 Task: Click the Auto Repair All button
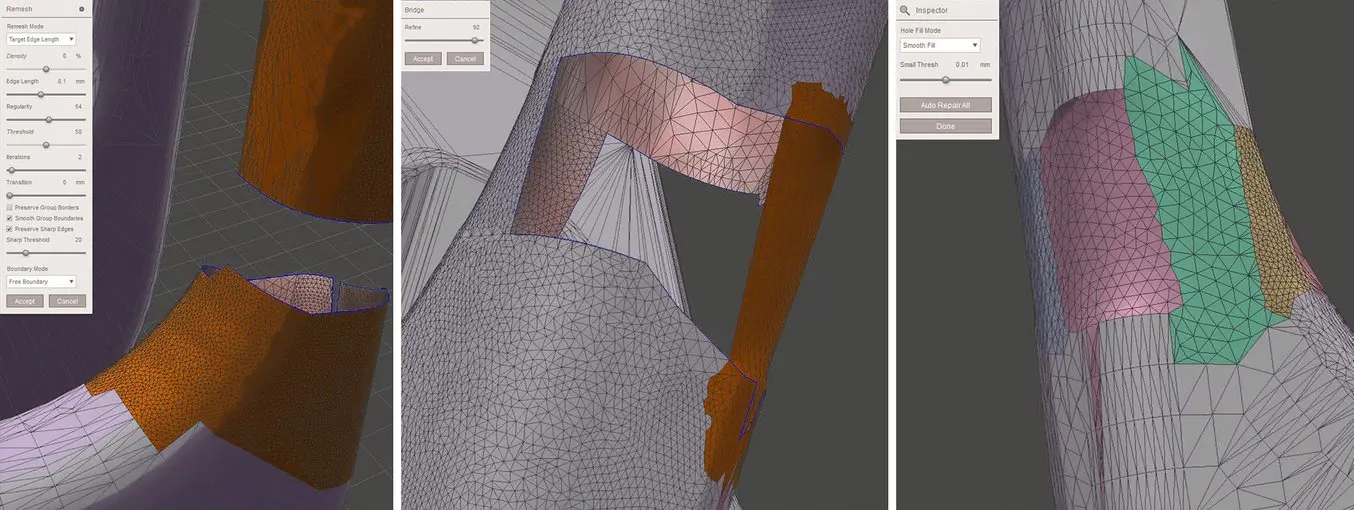click(945, 105)
